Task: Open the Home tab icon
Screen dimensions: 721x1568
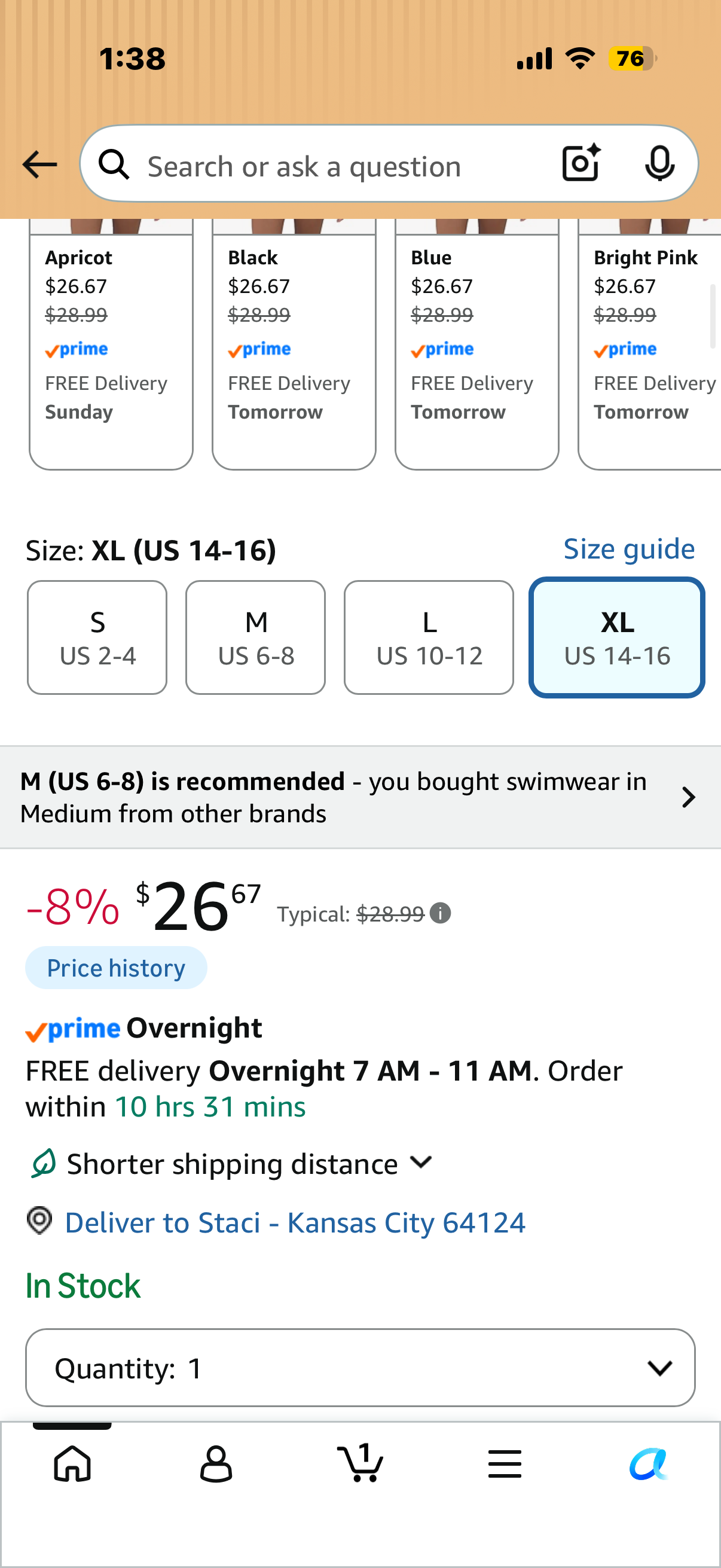Action: (72, 1463)
